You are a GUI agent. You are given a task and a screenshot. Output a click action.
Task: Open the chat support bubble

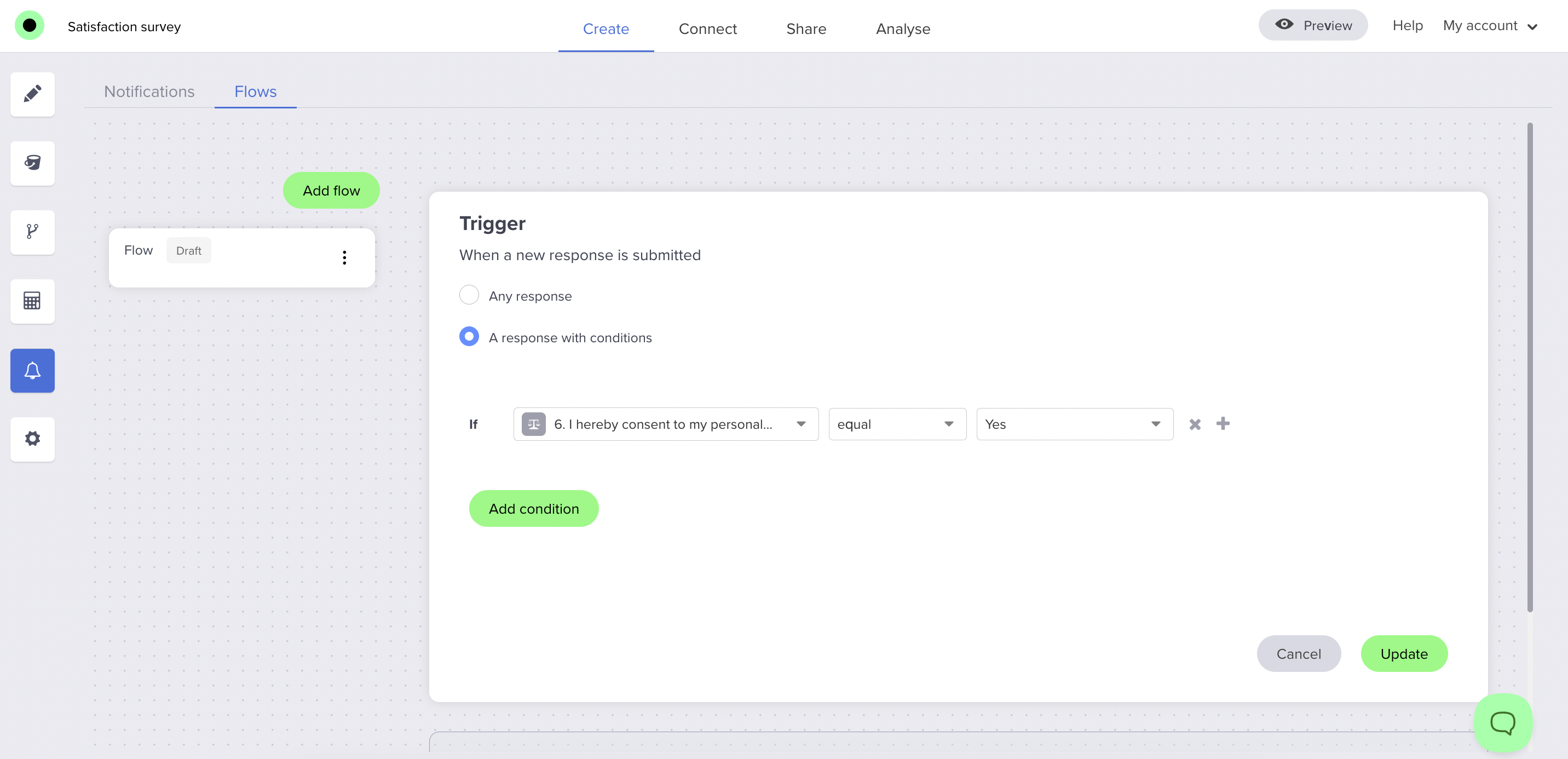coord(1502,722)
